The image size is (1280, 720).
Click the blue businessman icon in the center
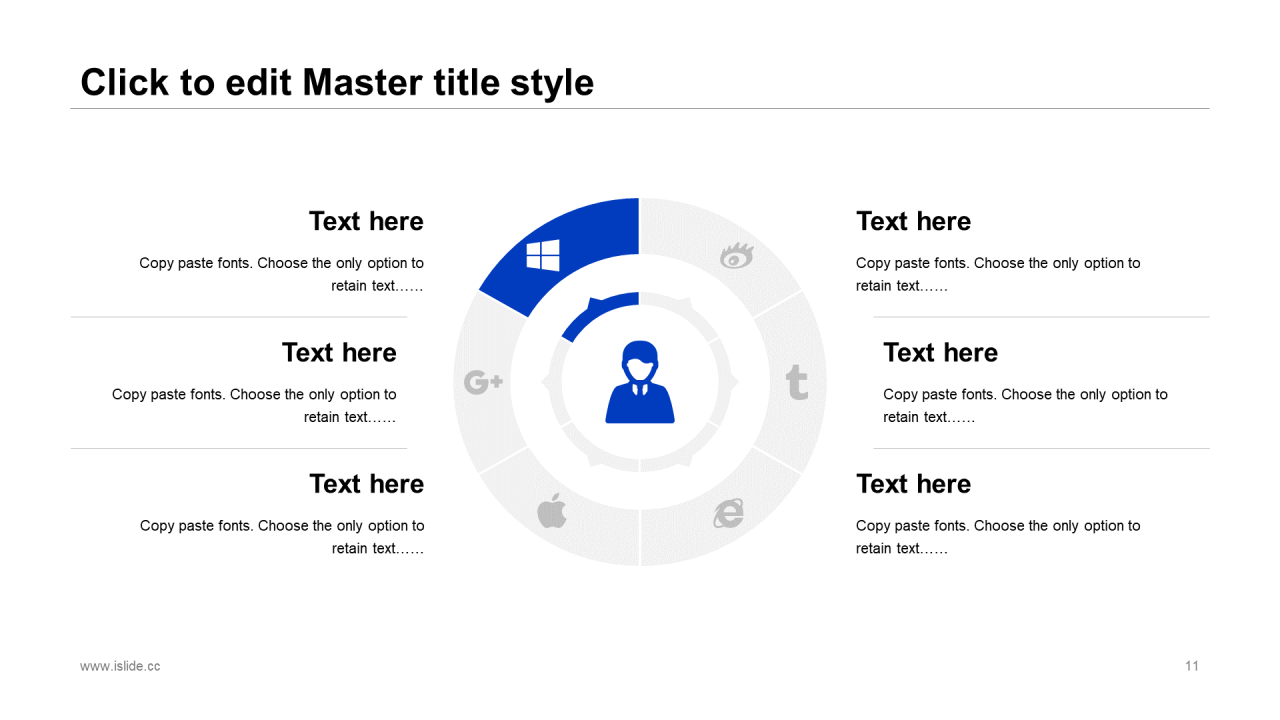640,382
